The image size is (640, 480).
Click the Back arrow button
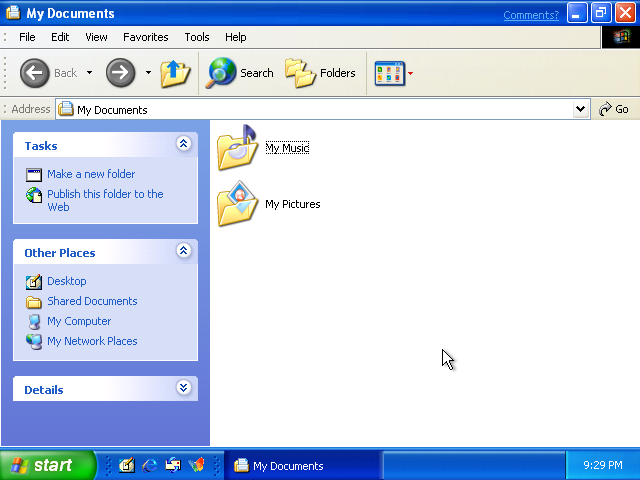(x=34, y=73)
